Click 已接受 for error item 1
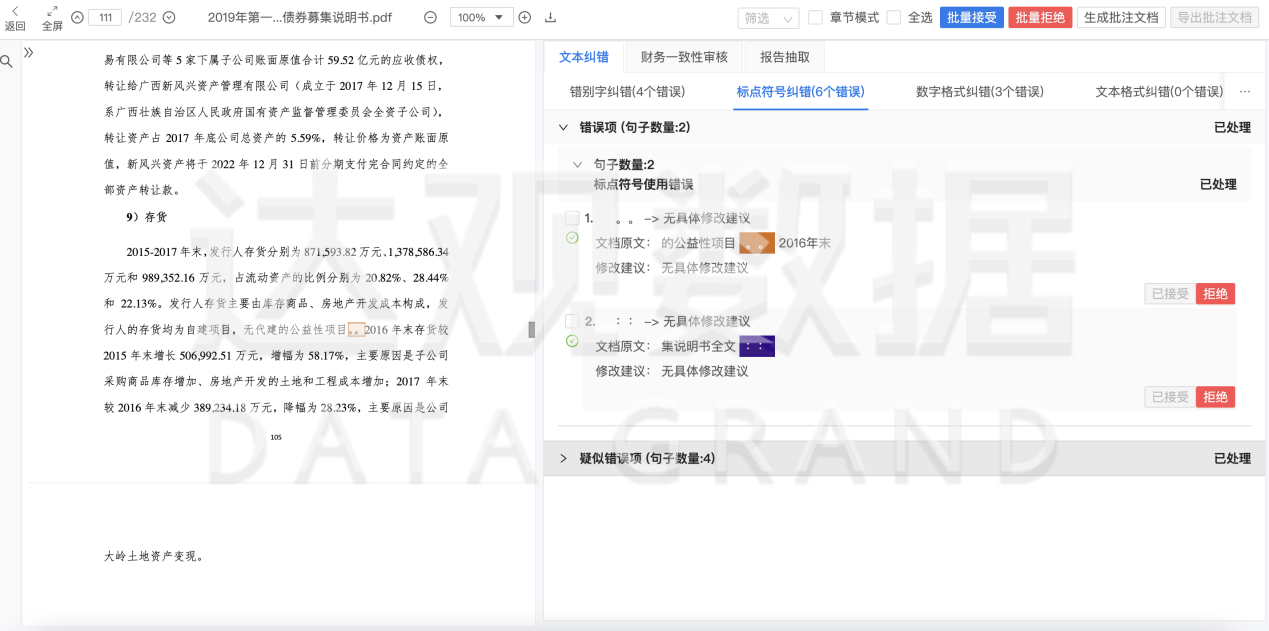The height and width of the screenshot is (631, 1269). click(1170, 294)
